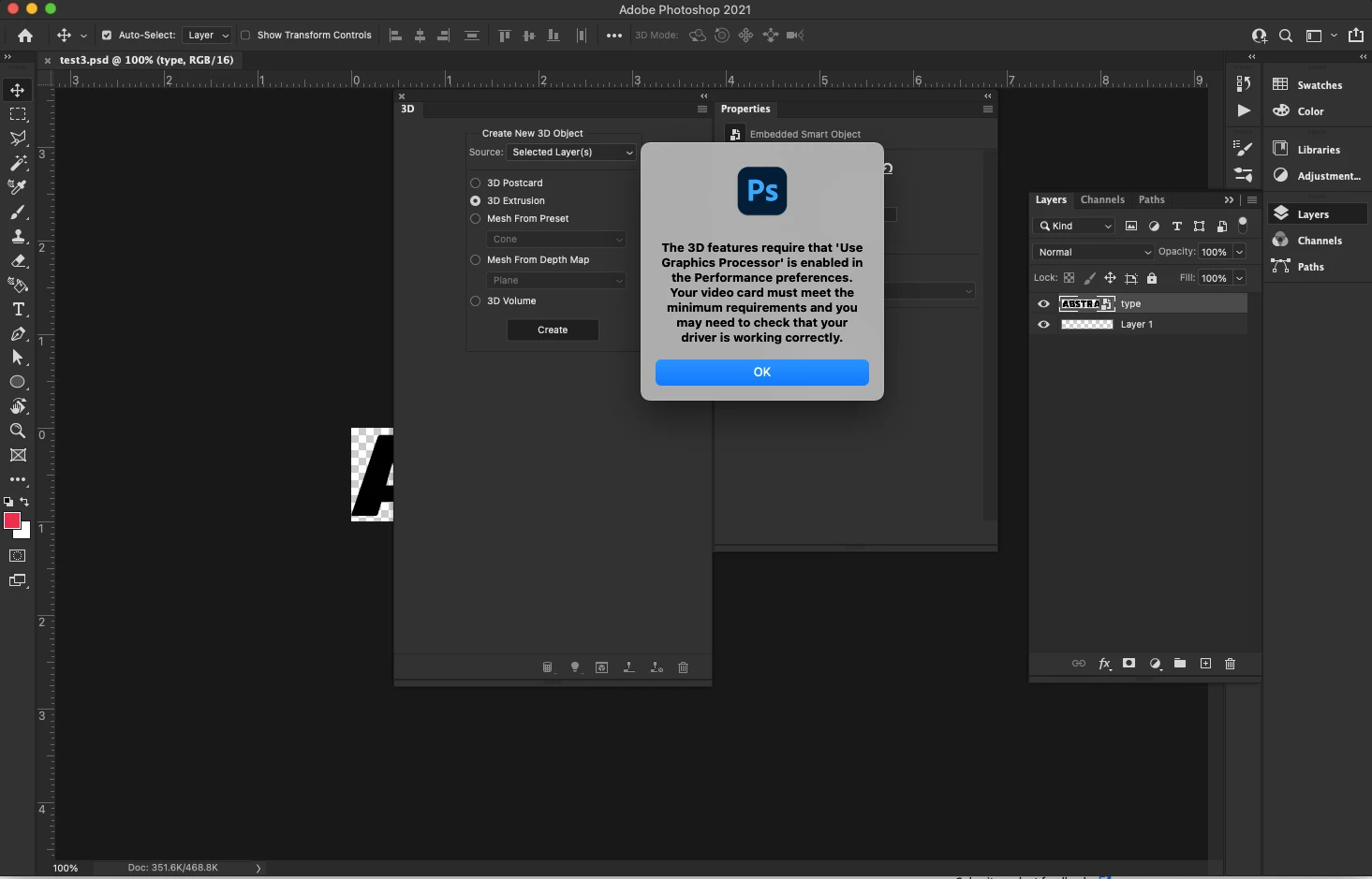Image resolution: width=1372 pixels, height=879 pixels.
Task: Hide the type layer visibility
Action: pyautogui.click(x=1044, y=304)
